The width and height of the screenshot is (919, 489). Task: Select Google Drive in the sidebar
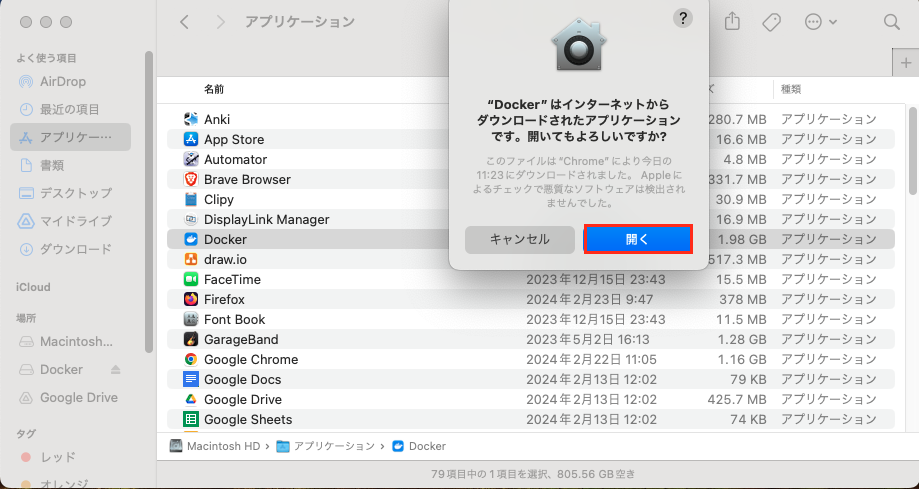pyautogui.click(x=70, y=398)
